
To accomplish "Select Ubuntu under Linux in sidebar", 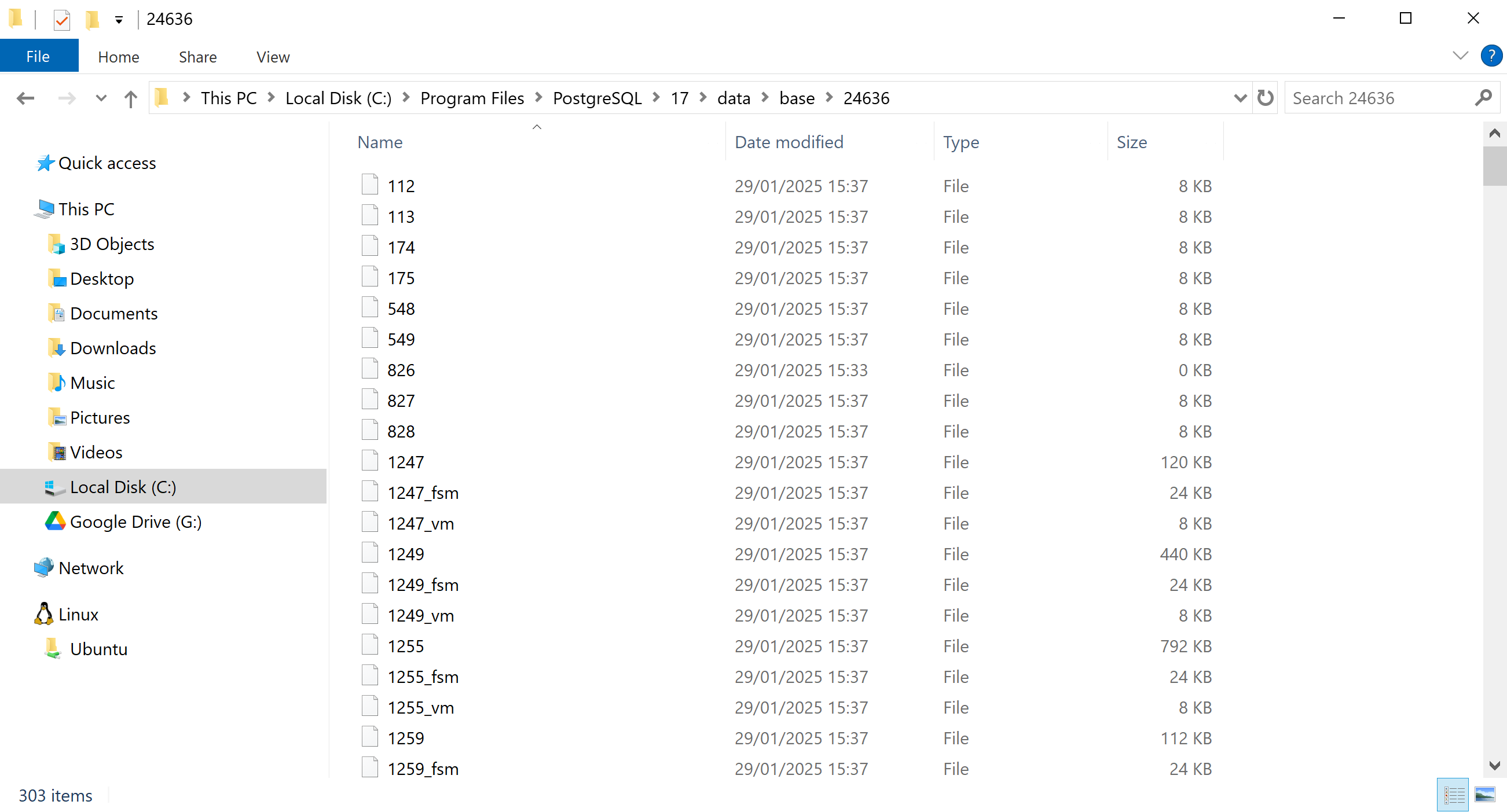I will pyautogui.click(x=98, y=649).
